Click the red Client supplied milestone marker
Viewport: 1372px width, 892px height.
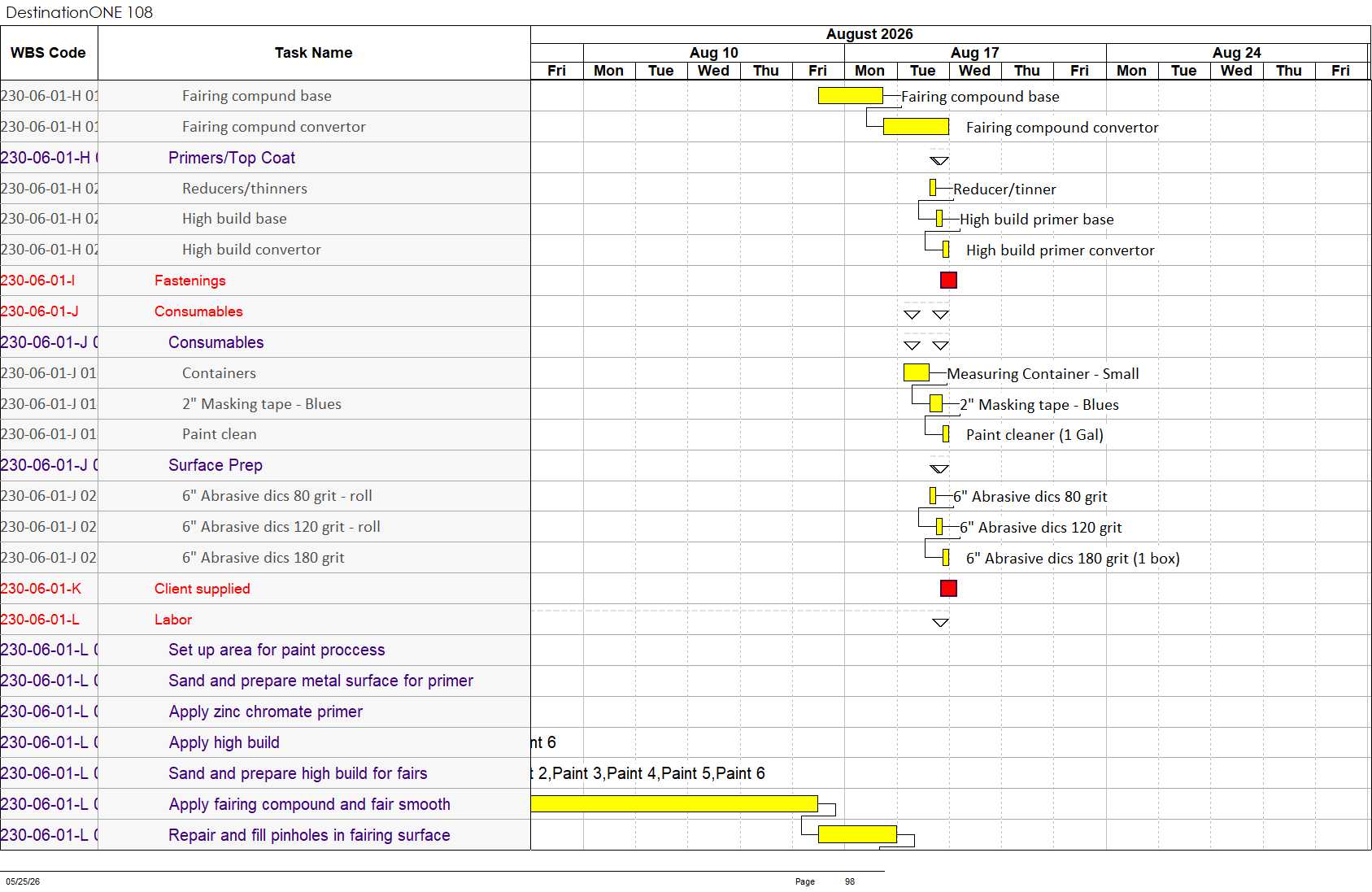[948, 588]
